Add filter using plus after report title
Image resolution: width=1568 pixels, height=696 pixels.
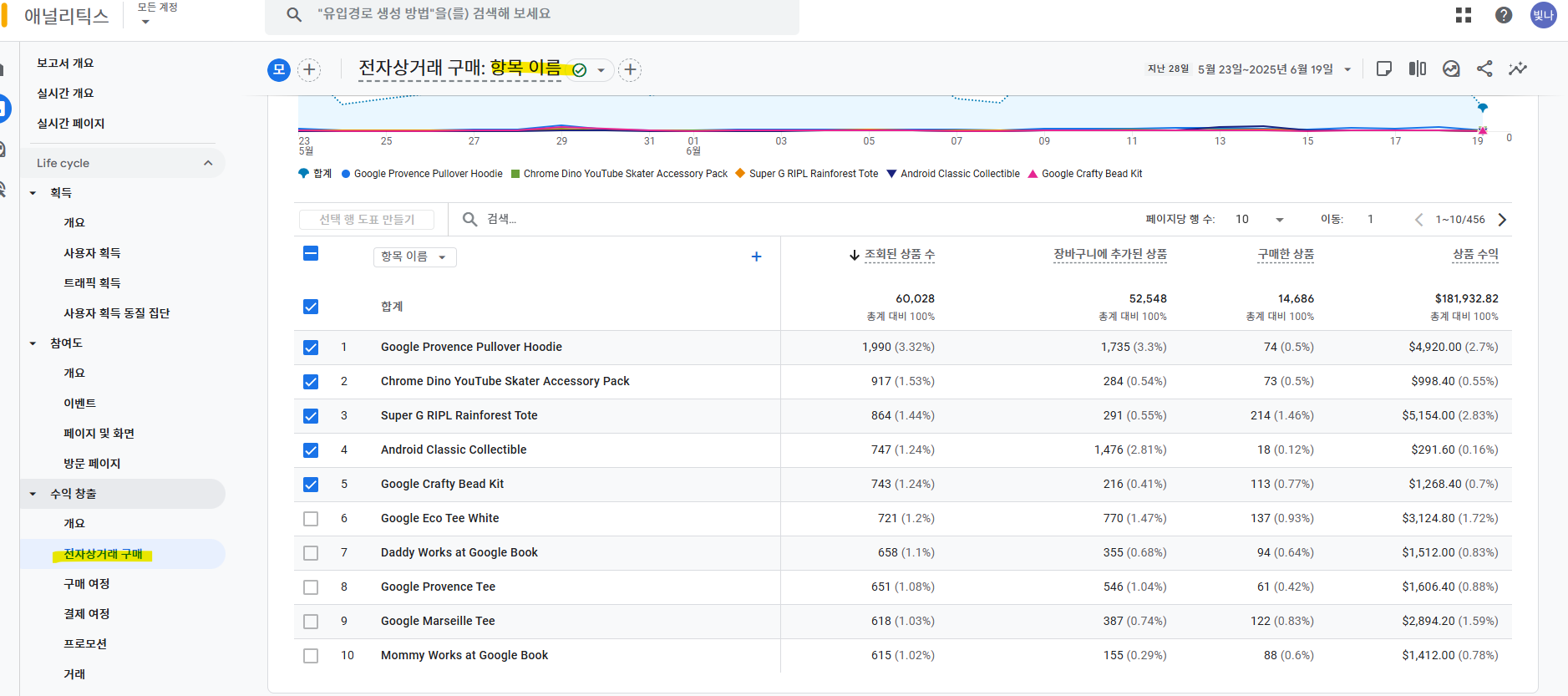630,69
